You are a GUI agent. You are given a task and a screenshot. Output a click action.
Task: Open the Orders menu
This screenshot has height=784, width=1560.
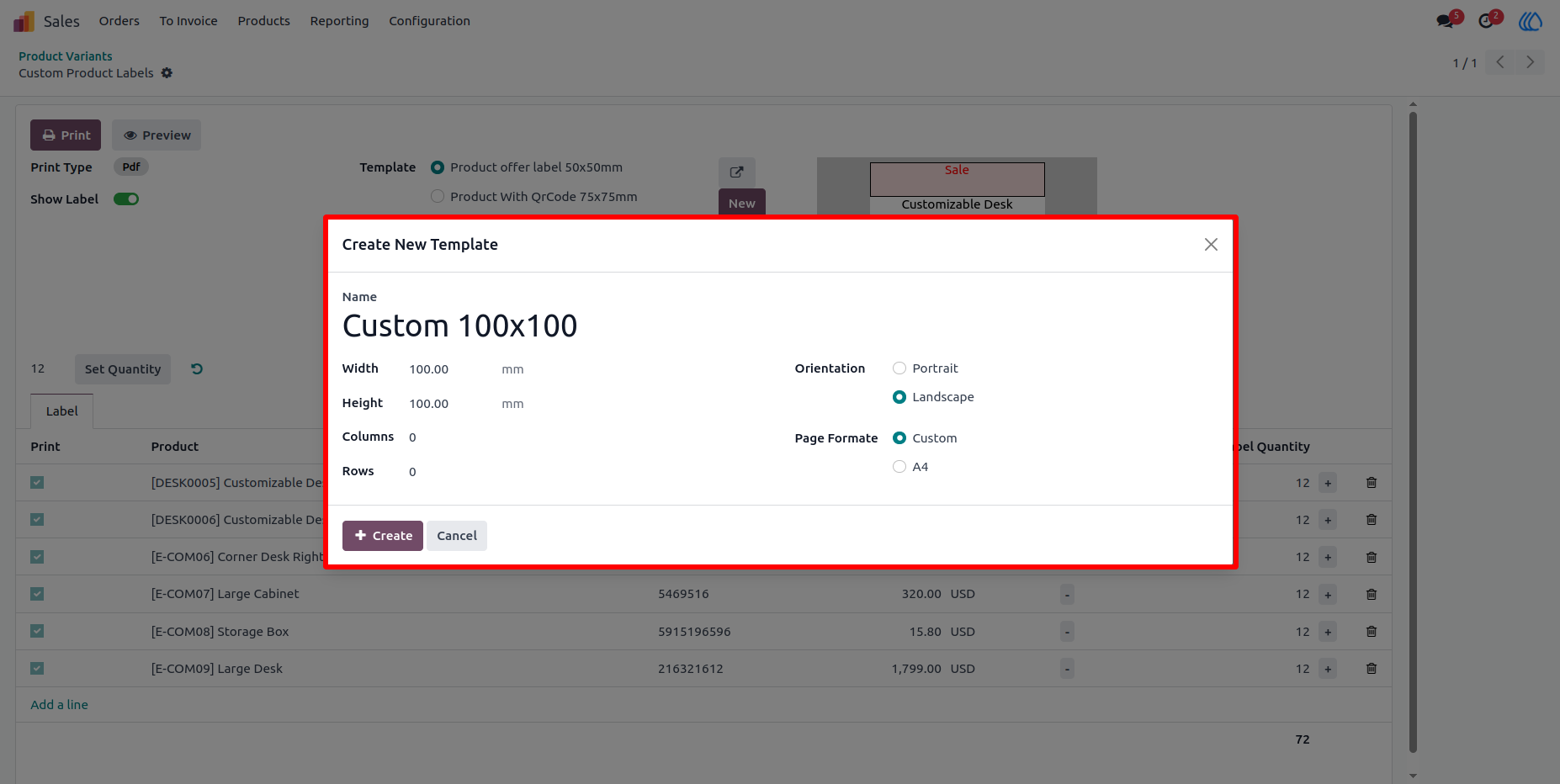click(119, 21)
